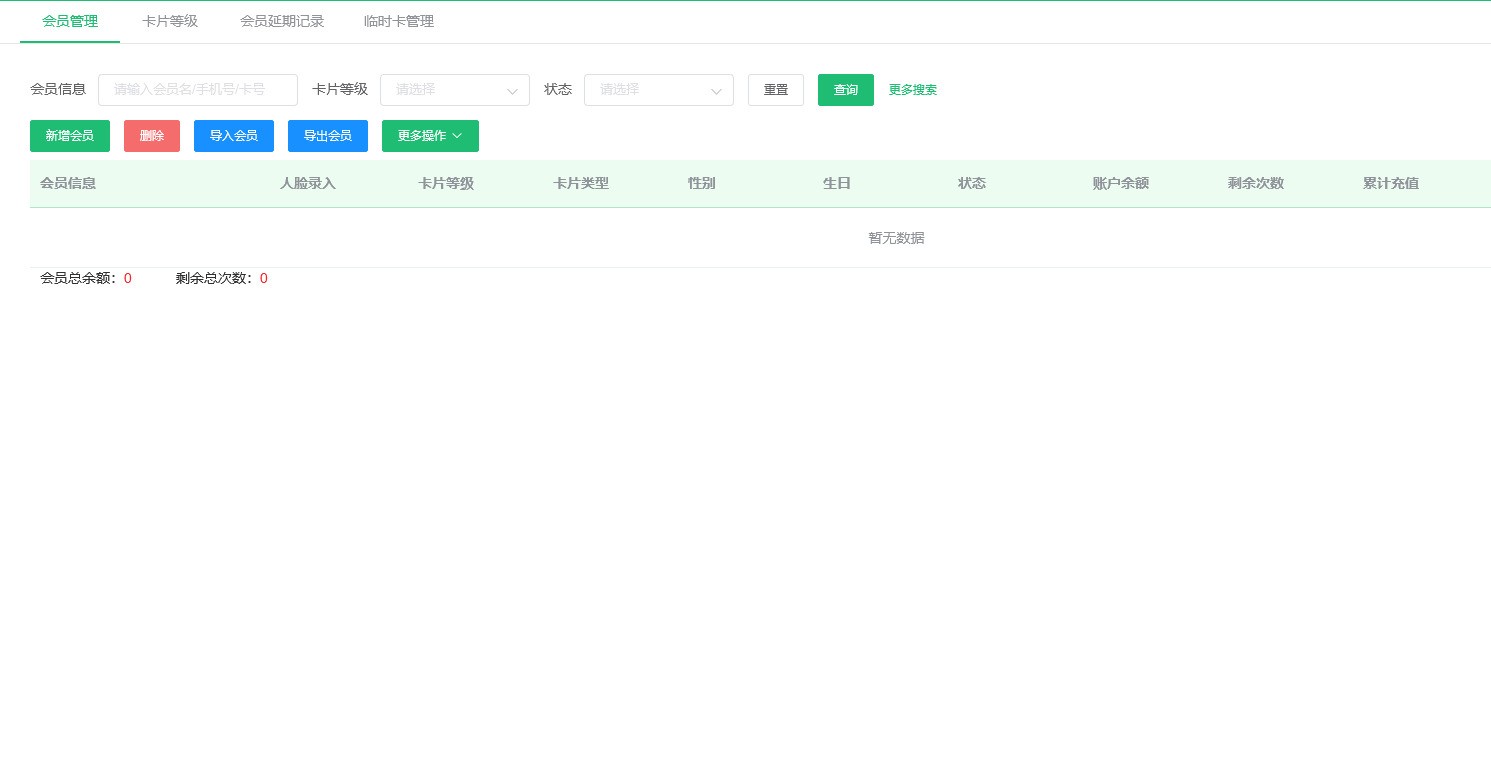
Task: Click the 剩余次数 column header
Action: point(1256,184)
